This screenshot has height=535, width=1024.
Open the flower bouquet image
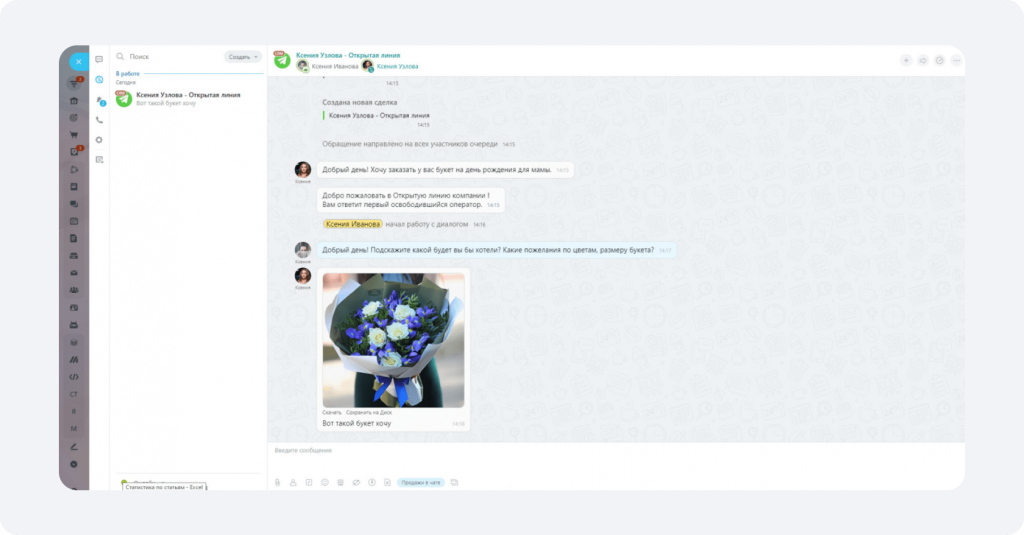click(x=393, y=340)
